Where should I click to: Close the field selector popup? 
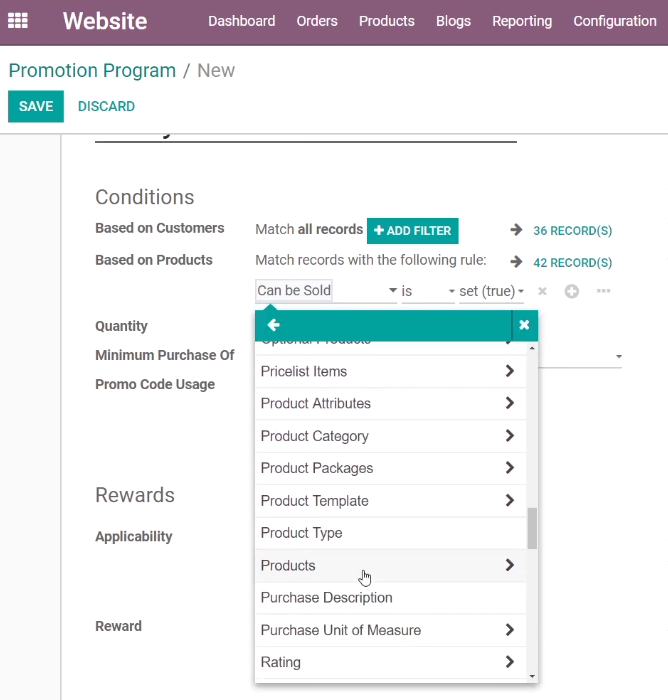click(524, 325)
